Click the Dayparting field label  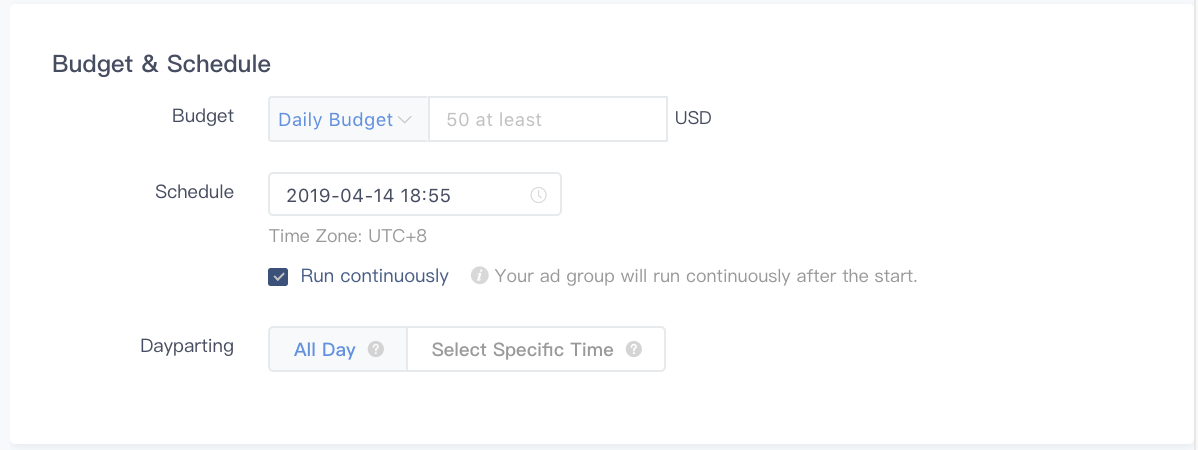click(x=187, y=346)
